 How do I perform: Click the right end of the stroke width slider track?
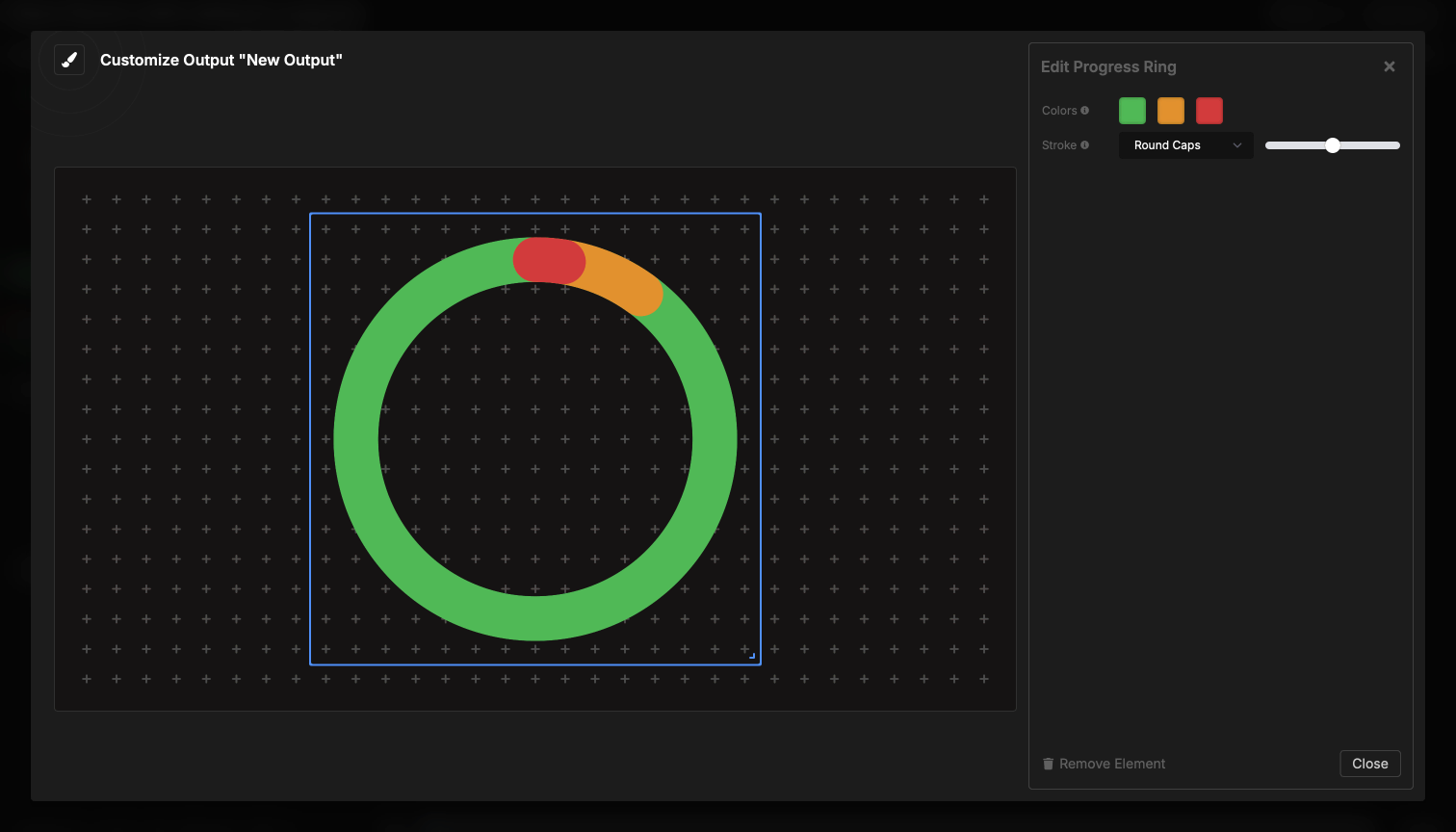click(x=1396, y=144)
